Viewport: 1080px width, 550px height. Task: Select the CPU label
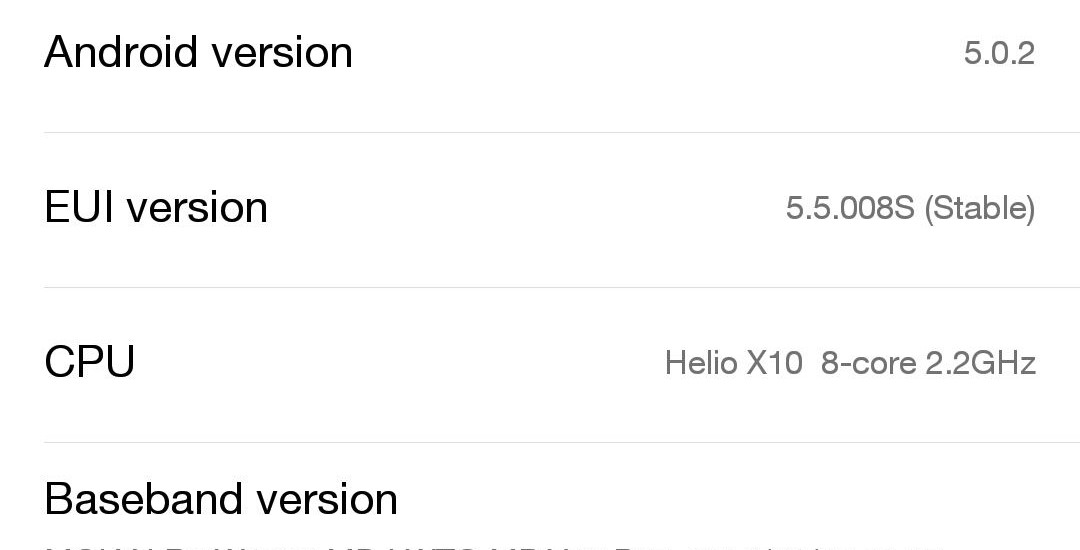[90, 362]
